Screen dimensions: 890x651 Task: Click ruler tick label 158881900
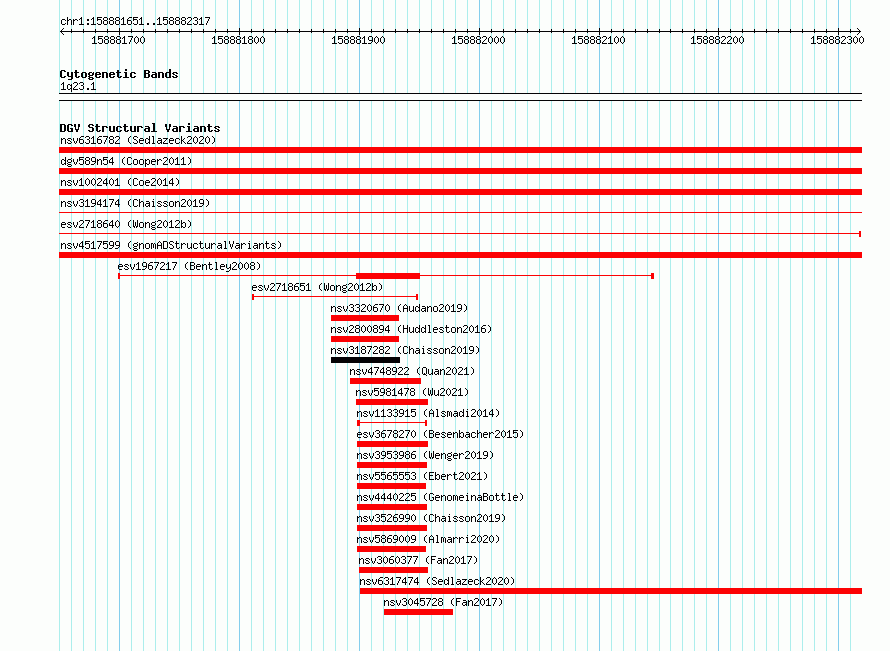(x=358, y=40)
